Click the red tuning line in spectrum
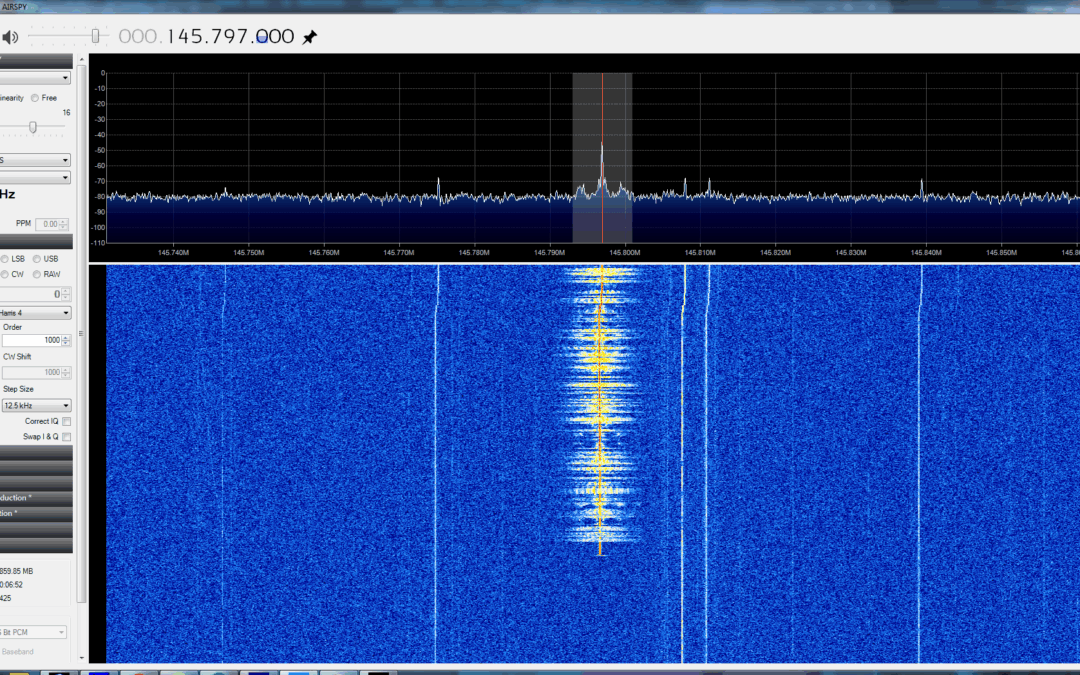The image size is (1080, 675). (x=602, y=158)
